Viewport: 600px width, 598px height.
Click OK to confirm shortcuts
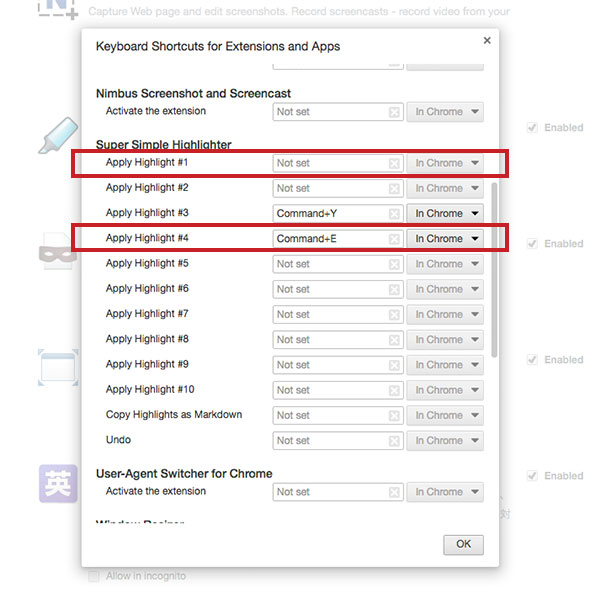click(463, 544)
